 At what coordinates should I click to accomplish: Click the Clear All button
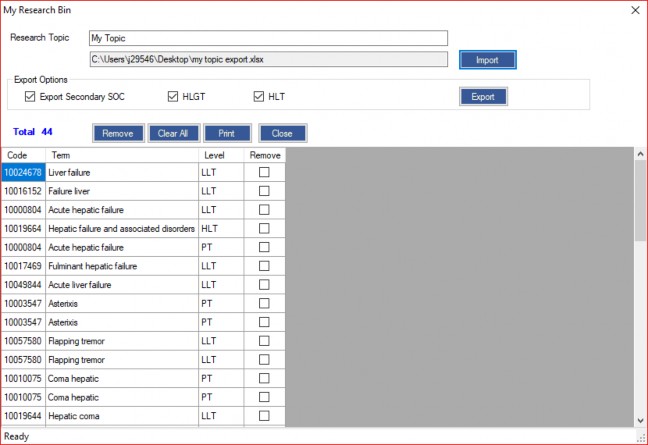pyautogui.click(x=173, y=133)
